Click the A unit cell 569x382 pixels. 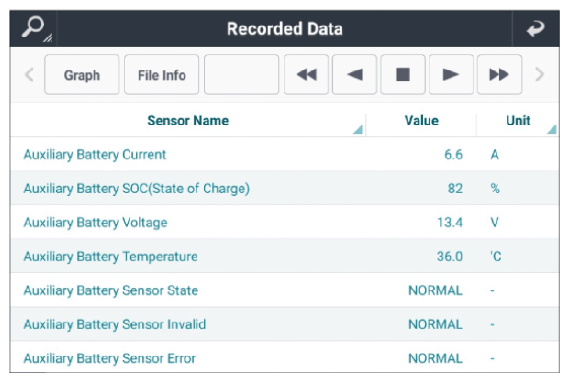click(495, 155)
